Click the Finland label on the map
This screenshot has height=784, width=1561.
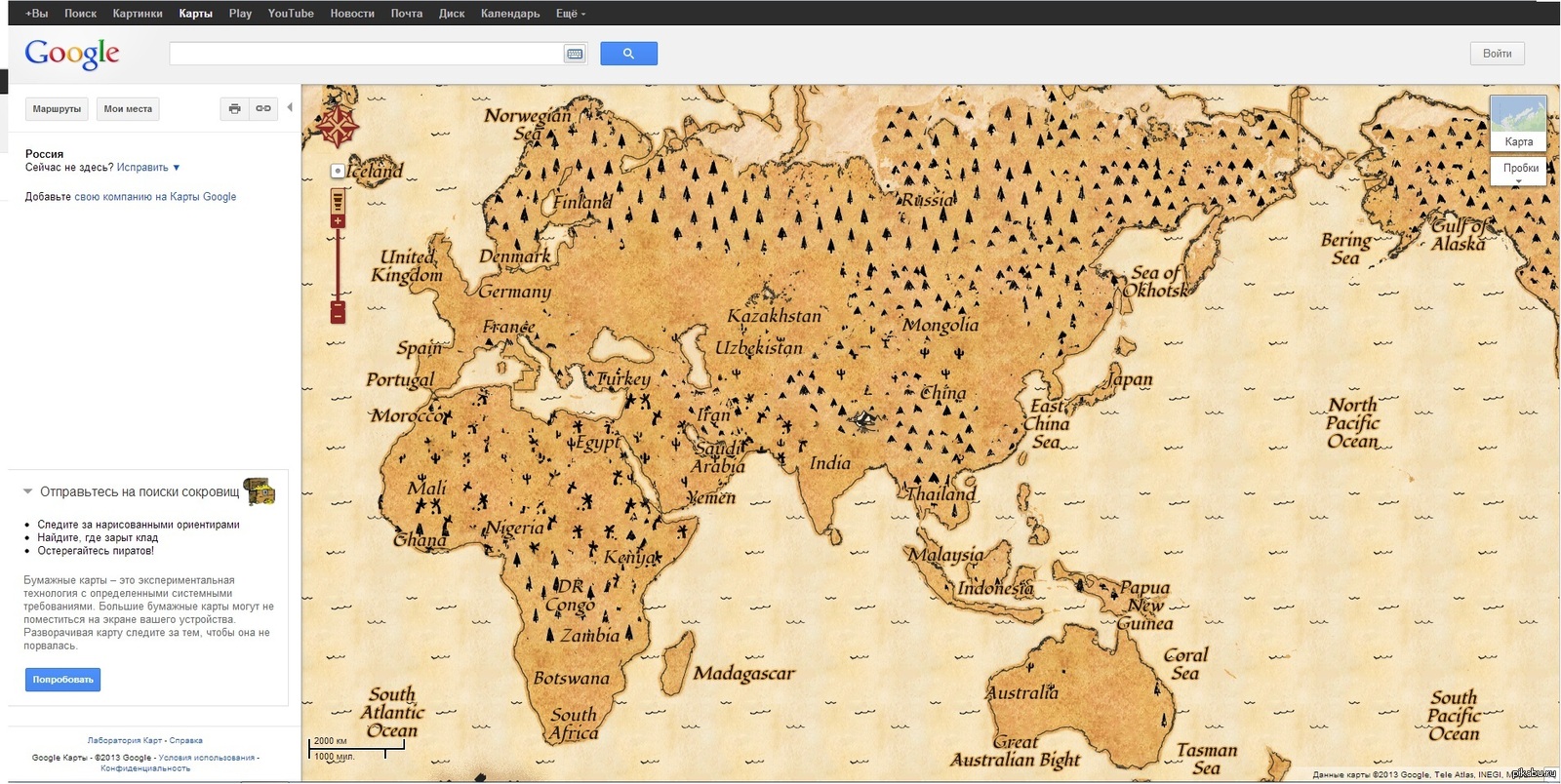(x=582, y=203)
